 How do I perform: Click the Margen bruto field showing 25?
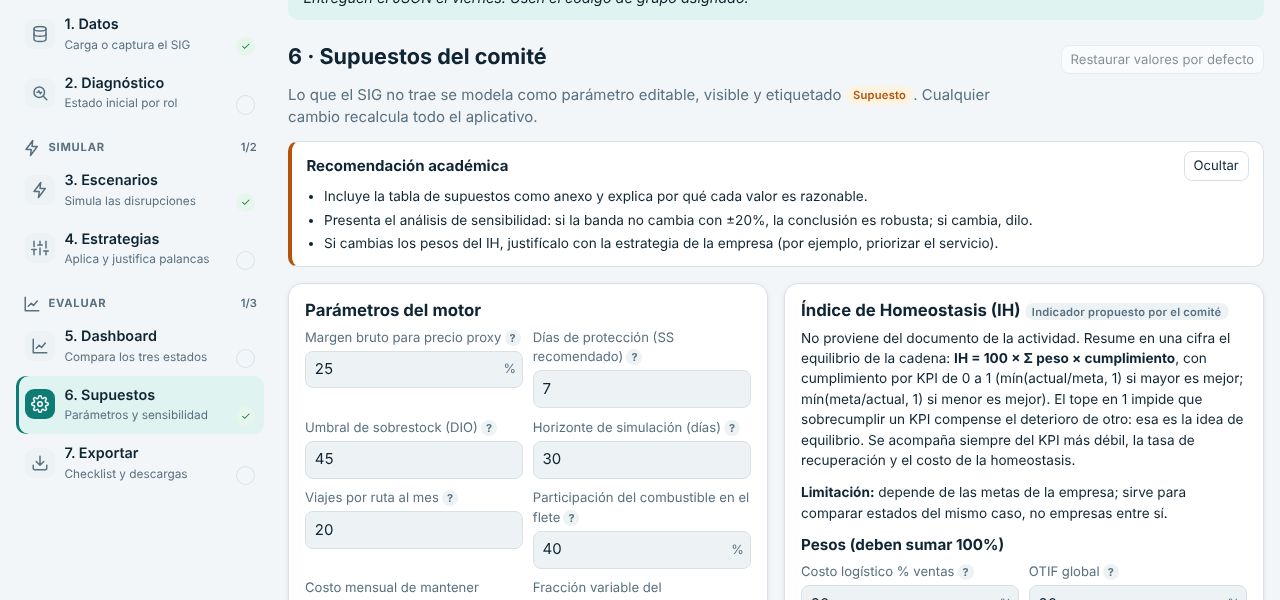click(x=414, y=369)
